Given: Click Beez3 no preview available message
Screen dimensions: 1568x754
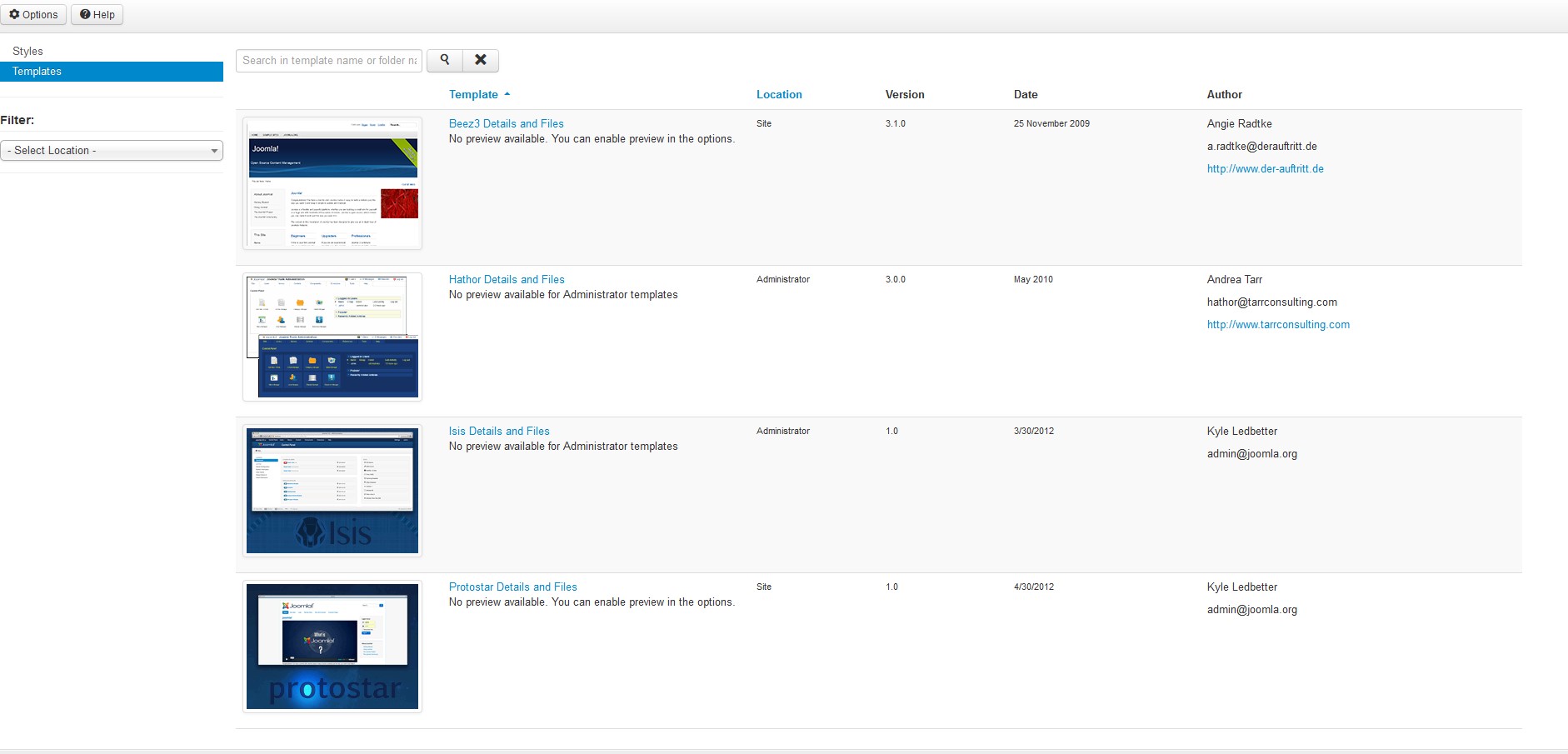Looking at the screenshot, I should coord(592,138).
